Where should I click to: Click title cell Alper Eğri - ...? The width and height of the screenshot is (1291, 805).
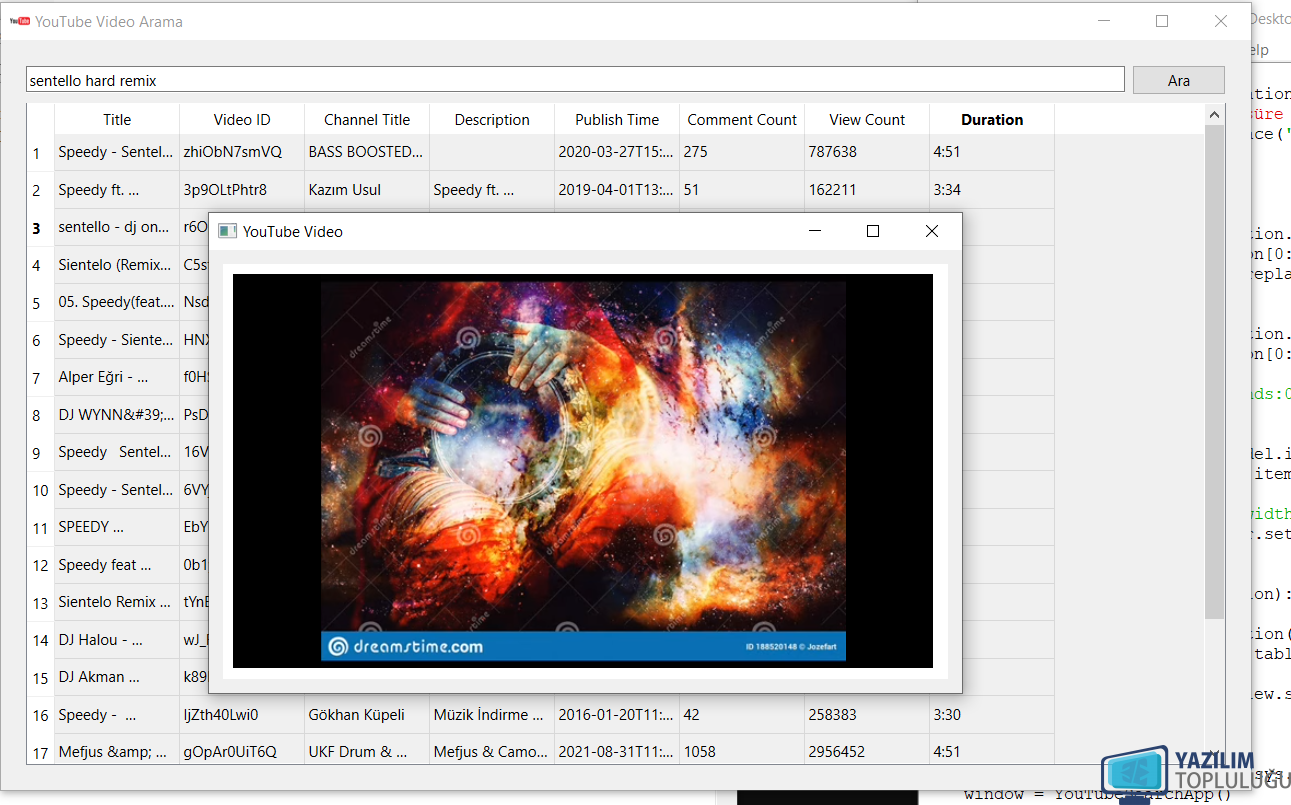click(117, 377)
